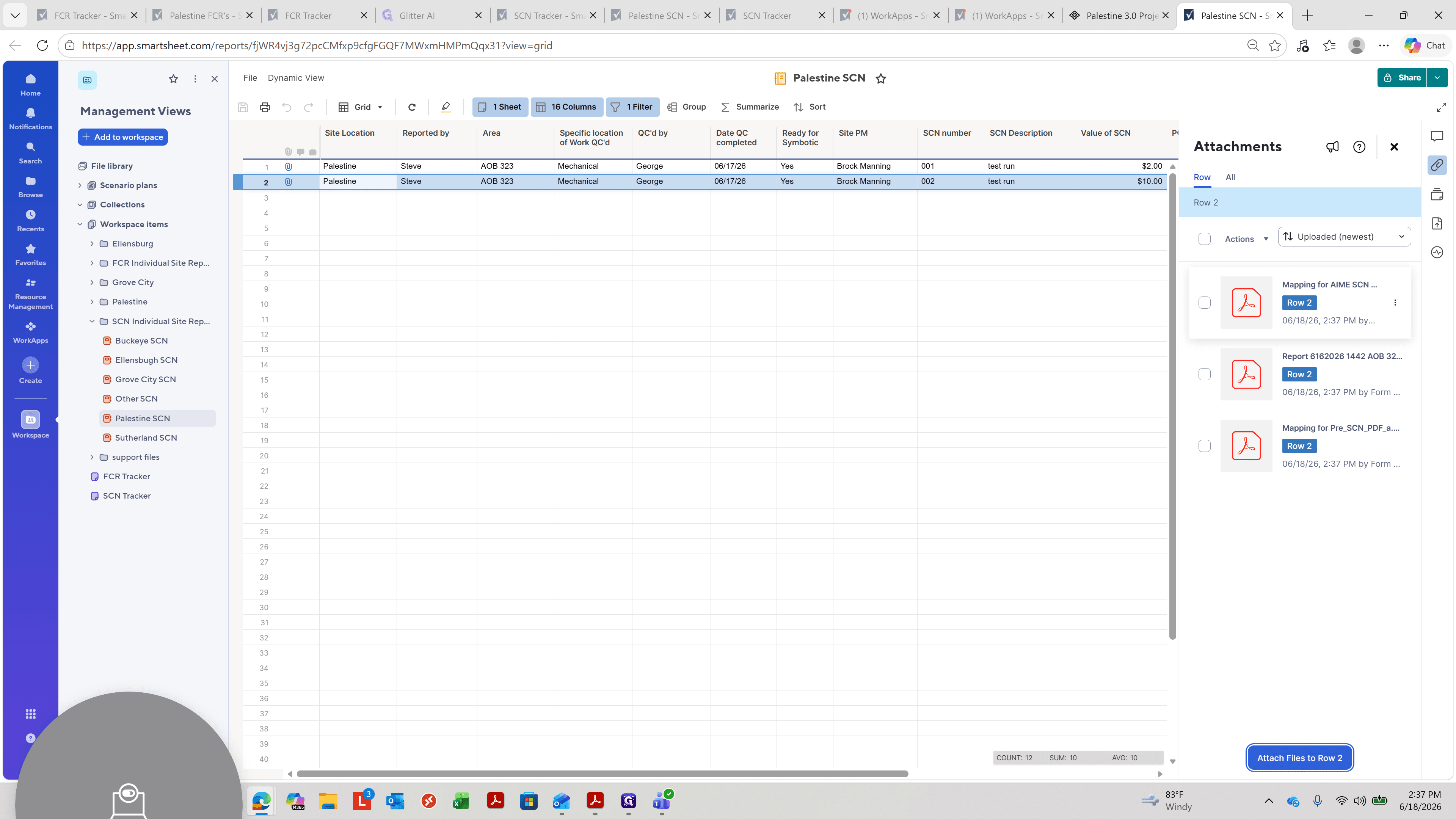The image size is (1456, 819).
Task: Click the Add to workspace button
Action: click(122, 137)
